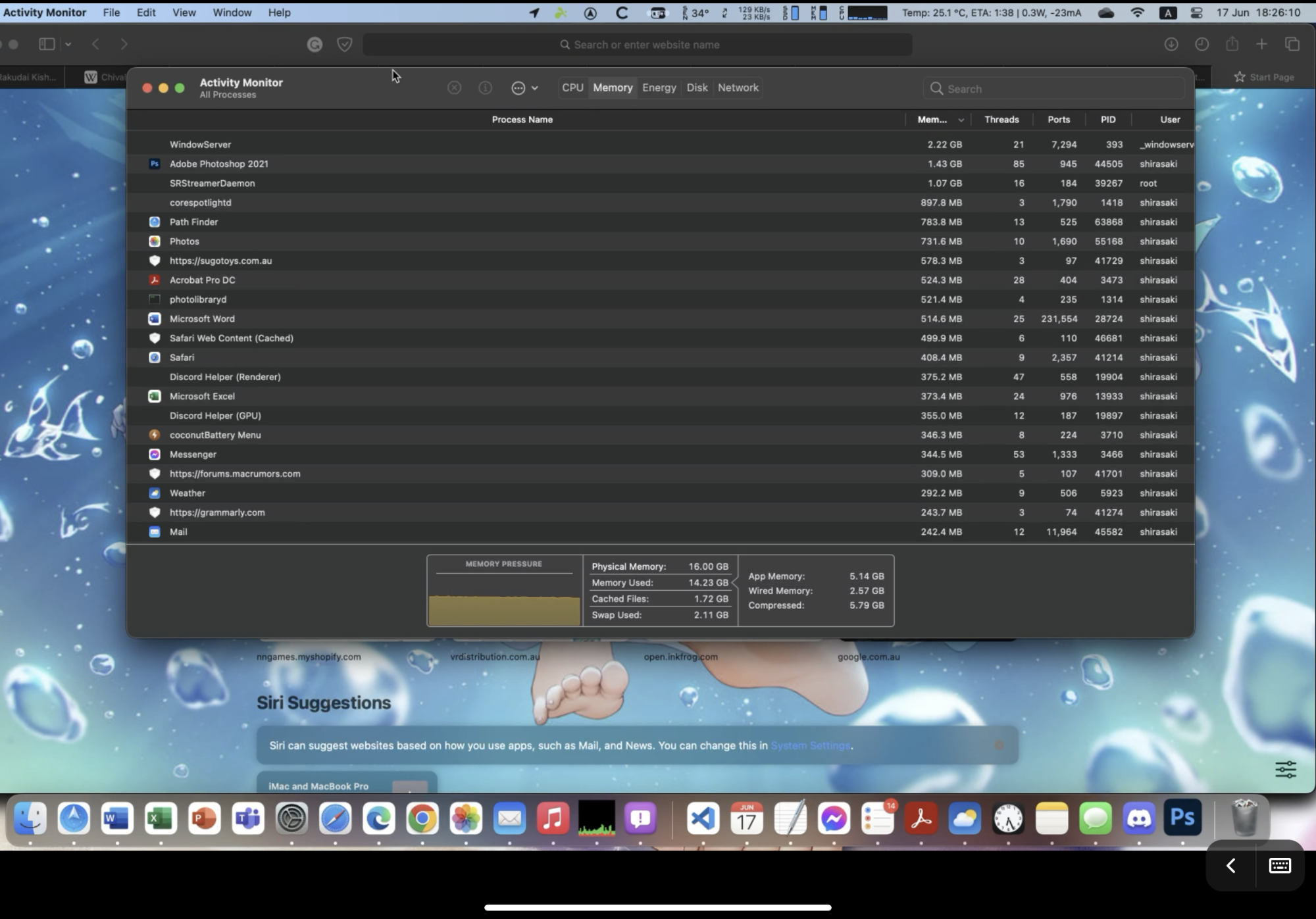
Task: Select the Adobe Photoshop 2021 process row
Action: [x=219, y=164]
